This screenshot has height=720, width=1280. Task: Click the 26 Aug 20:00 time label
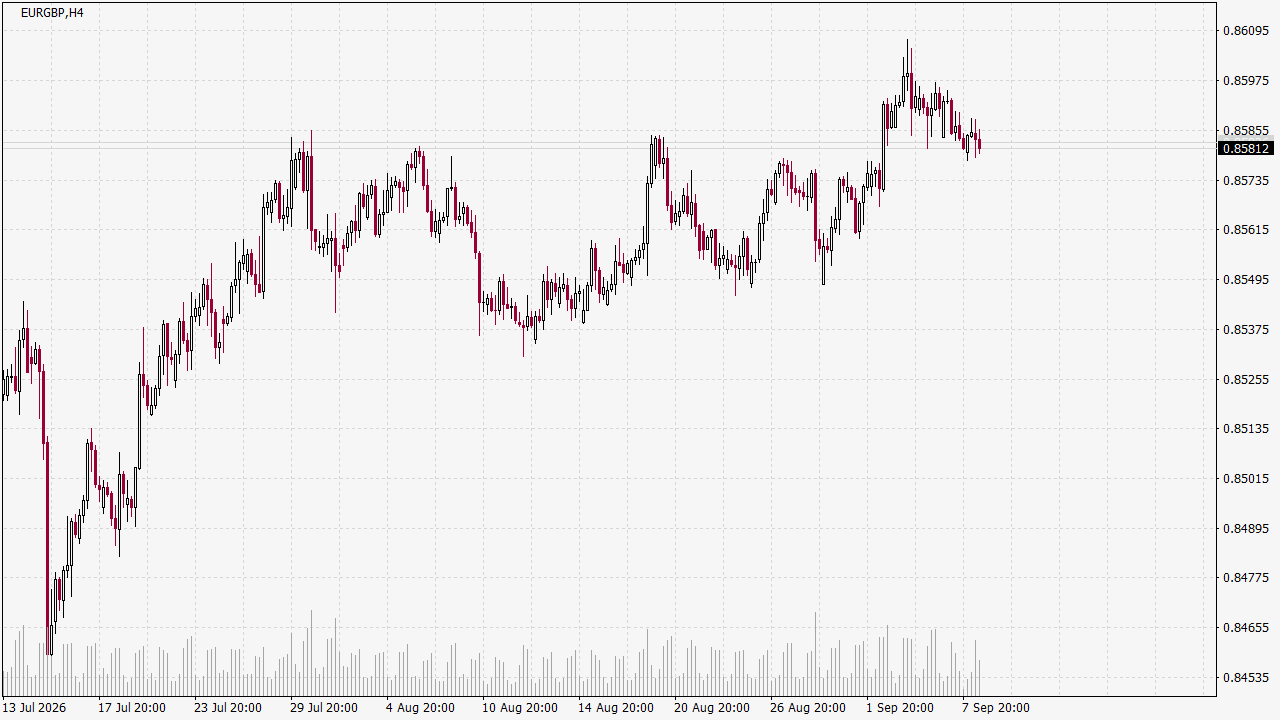click(x=808, y=708)
